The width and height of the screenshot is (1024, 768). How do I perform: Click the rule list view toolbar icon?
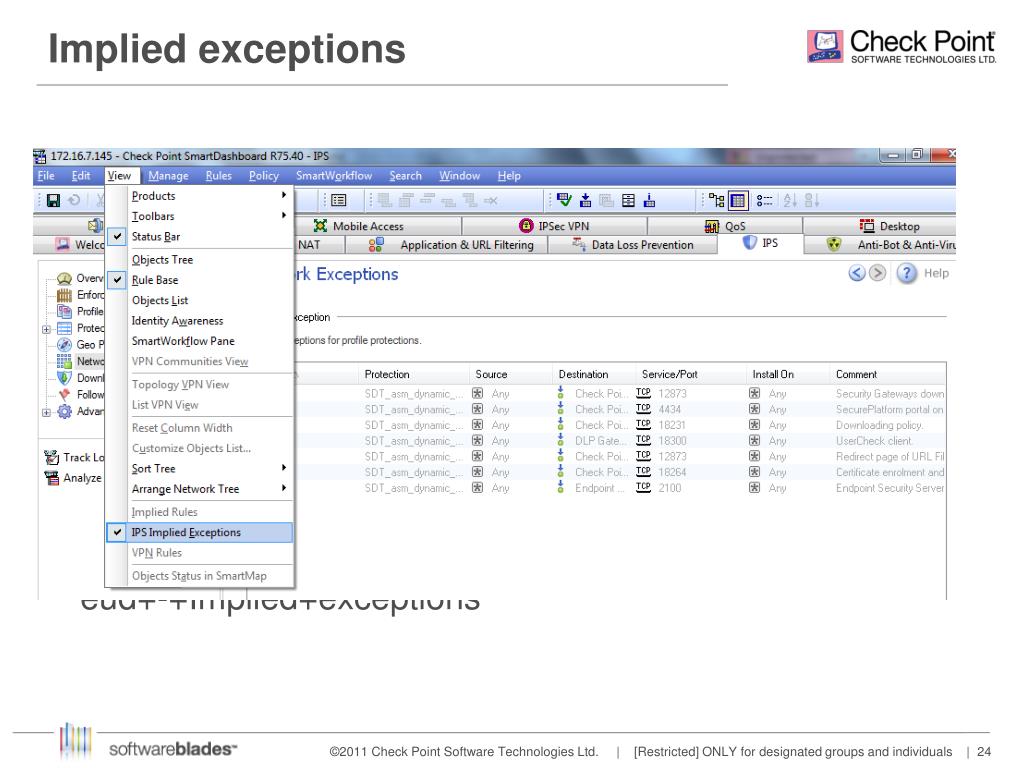[x=338, y=200]
